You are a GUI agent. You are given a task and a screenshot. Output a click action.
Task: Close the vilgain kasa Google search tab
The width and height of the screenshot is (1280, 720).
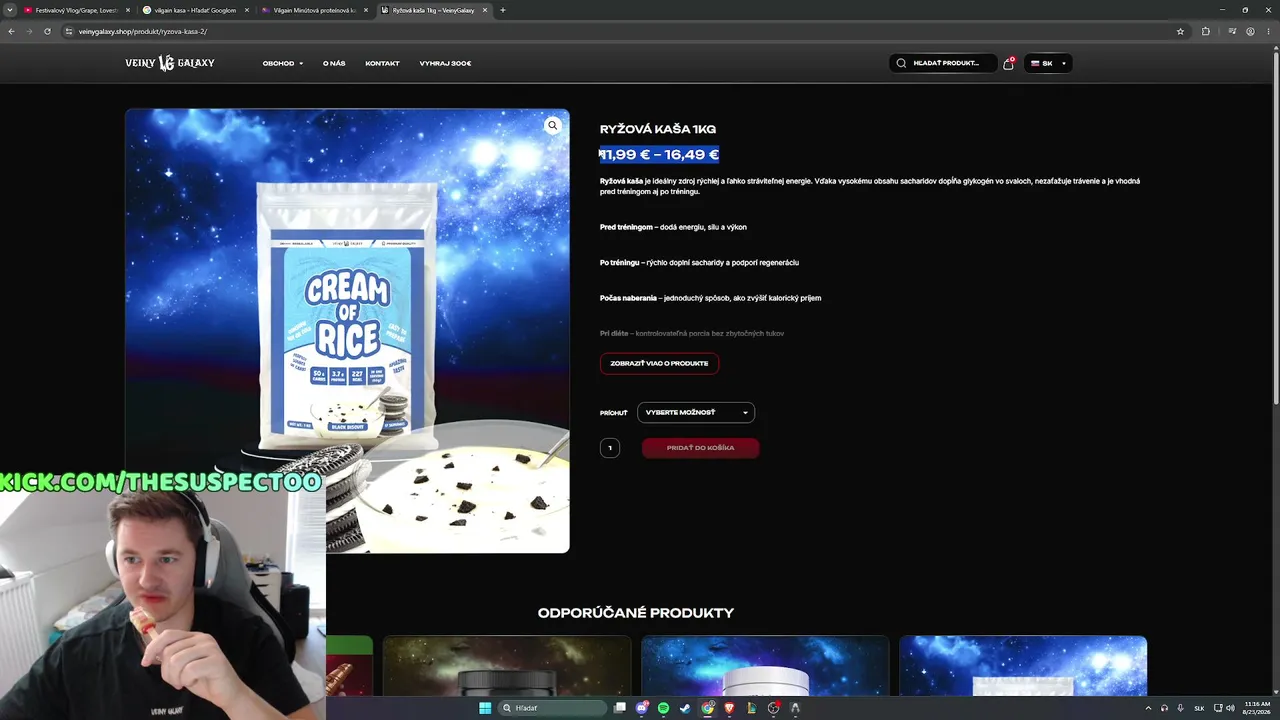pos(247,10)
